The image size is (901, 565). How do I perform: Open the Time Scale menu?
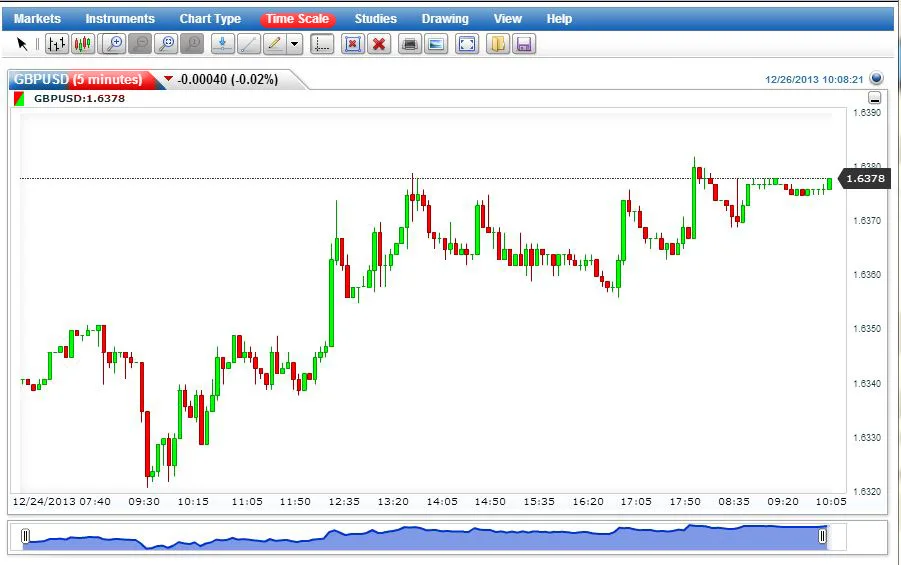pyautogui.click(x=297, y=19)
